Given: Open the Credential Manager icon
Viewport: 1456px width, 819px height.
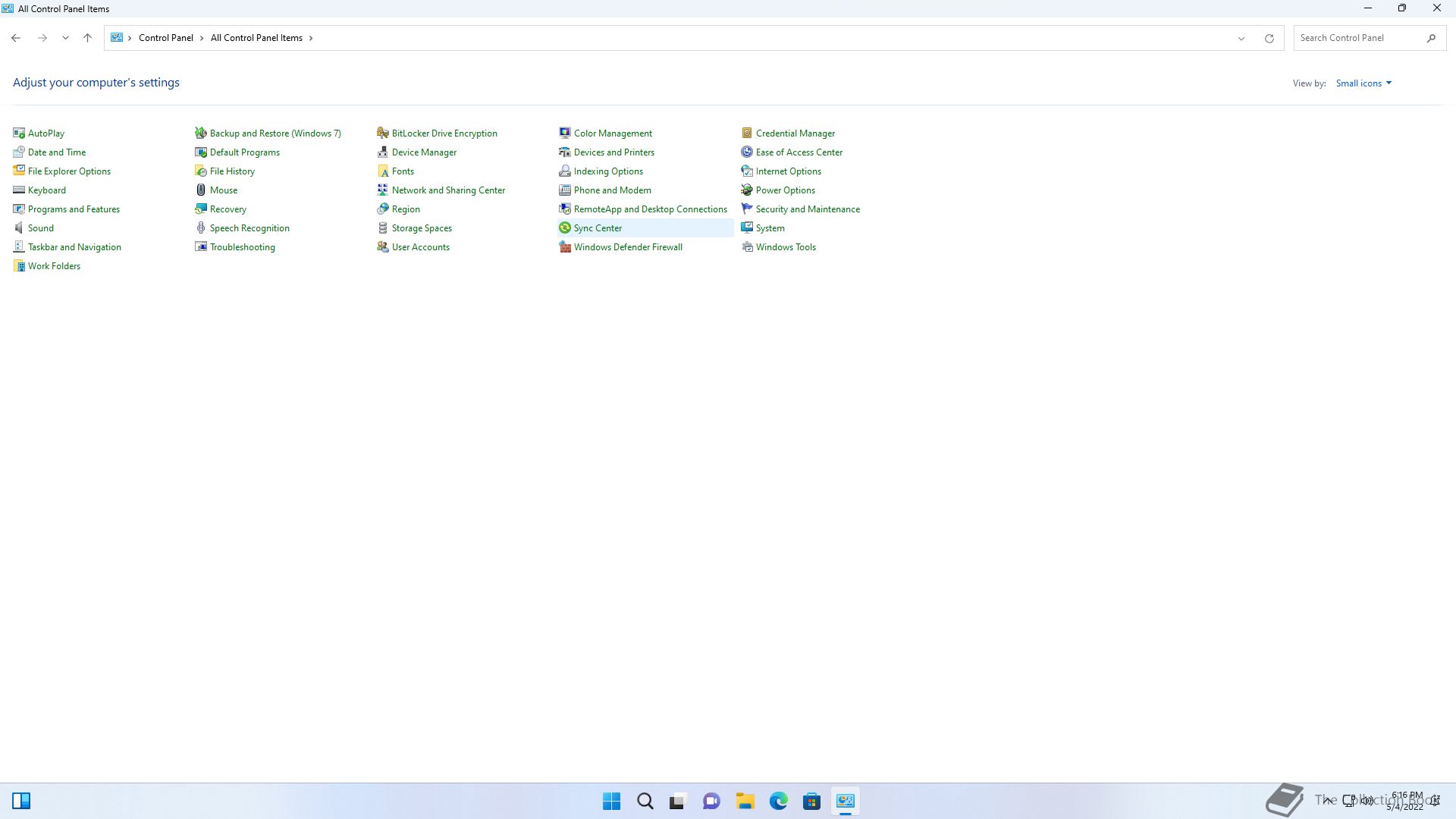Looking at the screenshot, I should 747,133.
